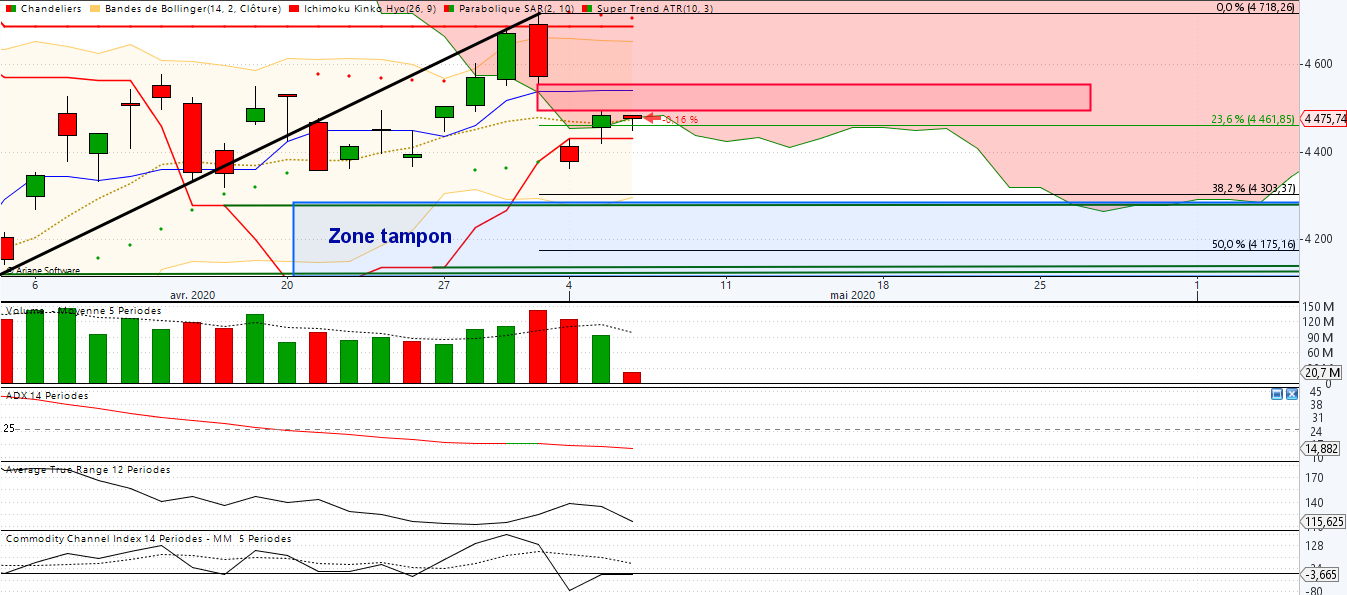Click date label 20 on the time axis
Image resolution: width=1347 pixels, height=595 pixels.
click(x=287, y=285)
